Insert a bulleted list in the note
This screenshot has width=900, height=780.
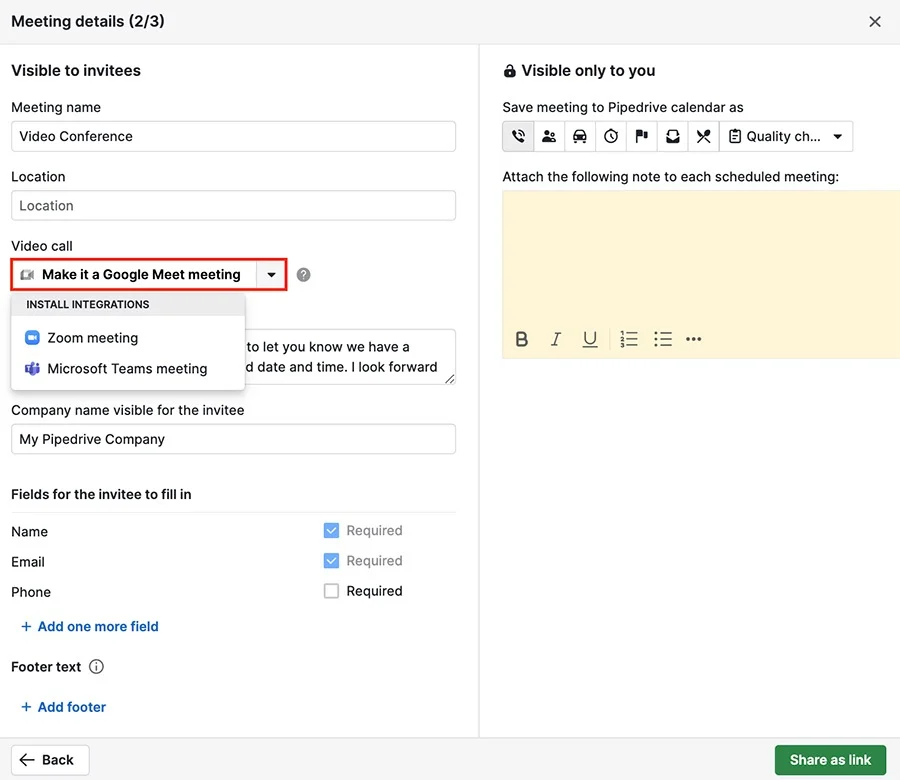click(662, 339)
